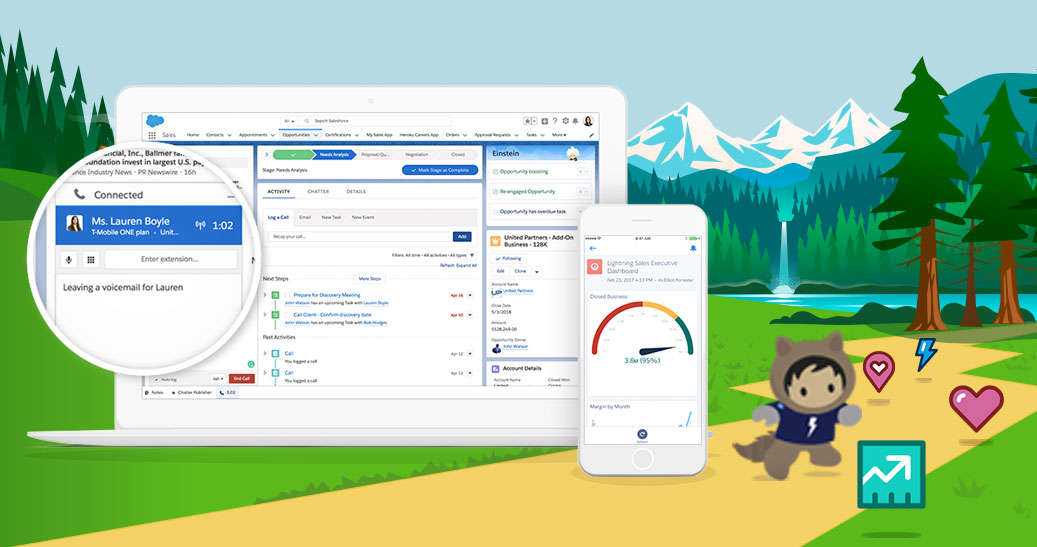Click the Edit button on the opportunity
The height and width of the screenshot is (547, 1037).
point(501,272)
